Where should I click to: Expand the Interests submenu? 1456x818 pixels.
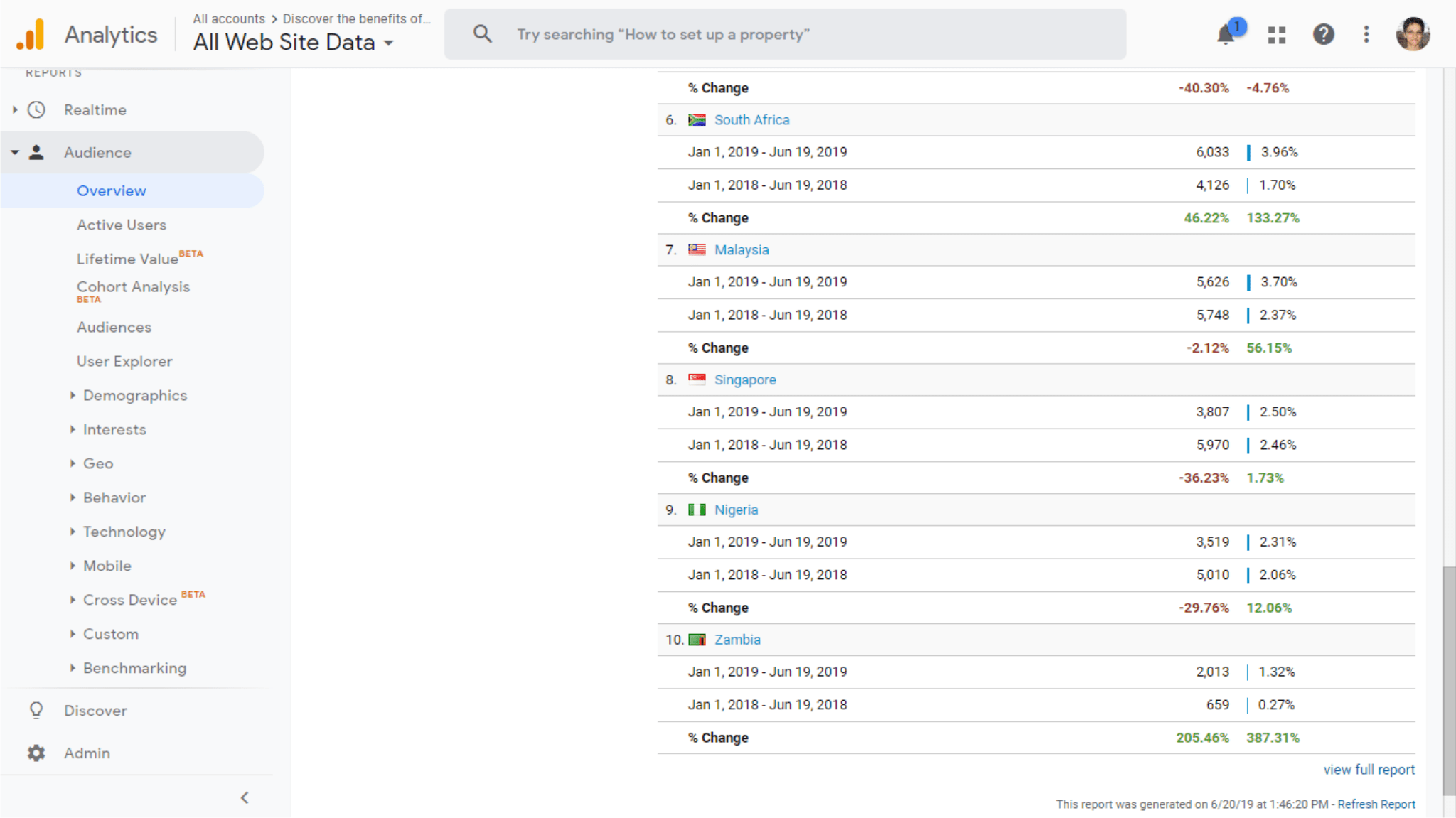pos(73,429)
